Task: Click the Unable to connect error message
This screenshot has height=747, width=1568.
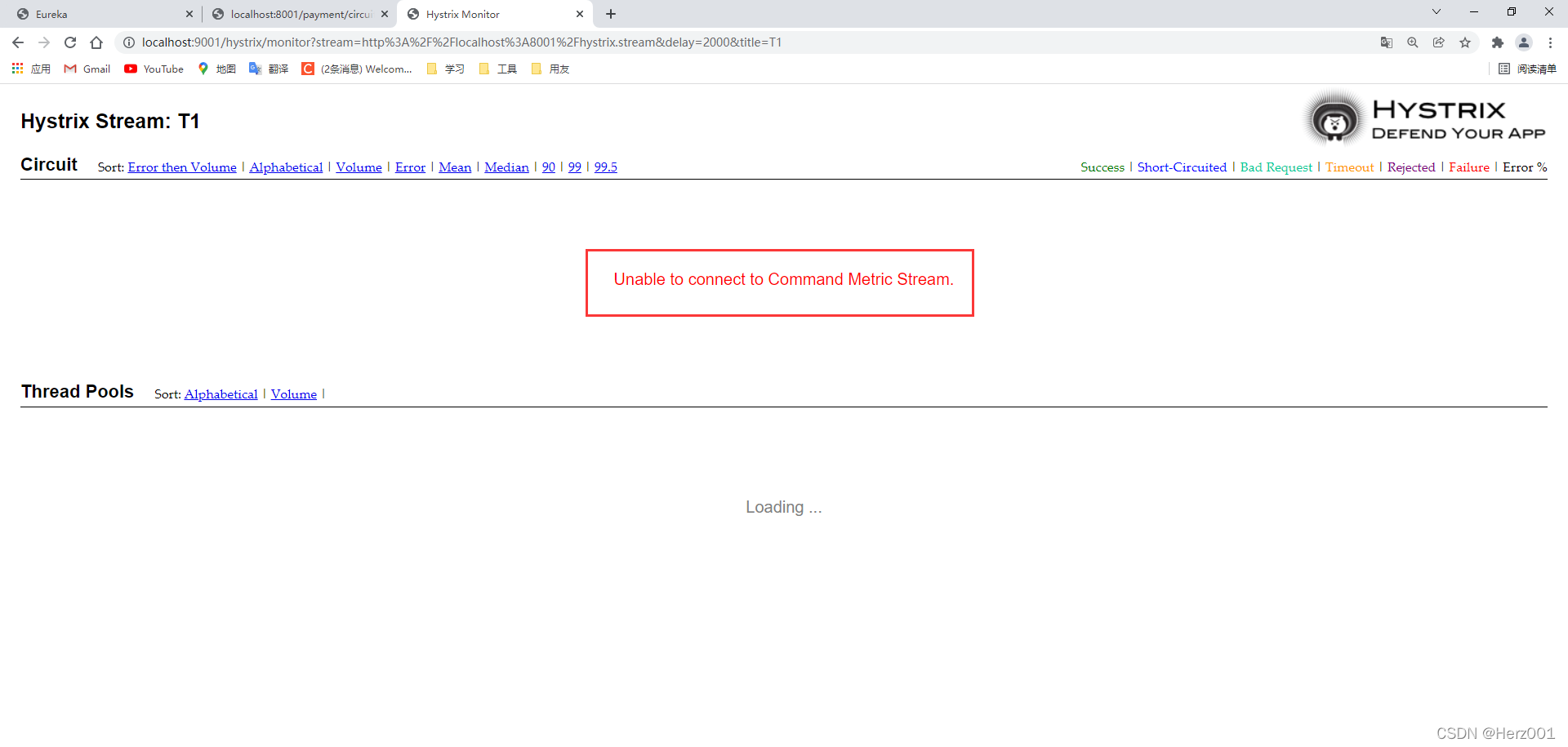Action: (783, 280)
